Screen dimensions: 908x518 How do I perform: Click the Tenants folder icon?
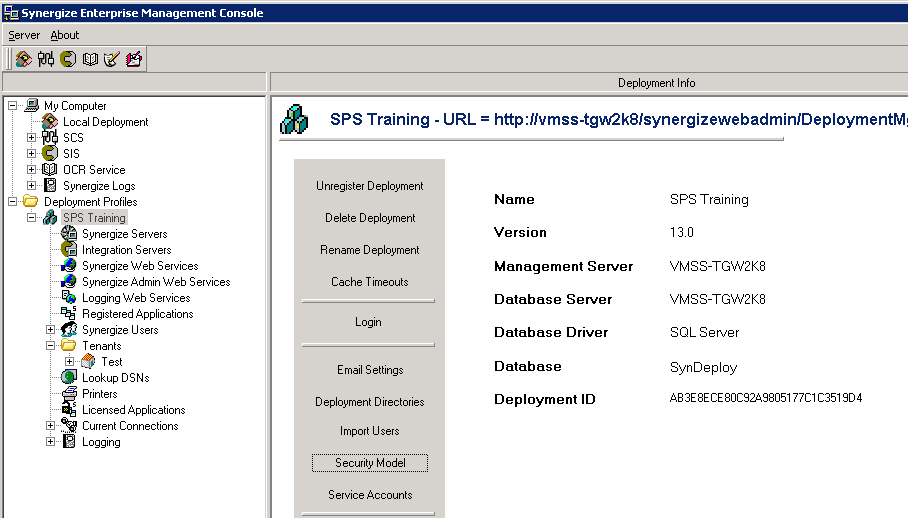[x=69, y=346]
